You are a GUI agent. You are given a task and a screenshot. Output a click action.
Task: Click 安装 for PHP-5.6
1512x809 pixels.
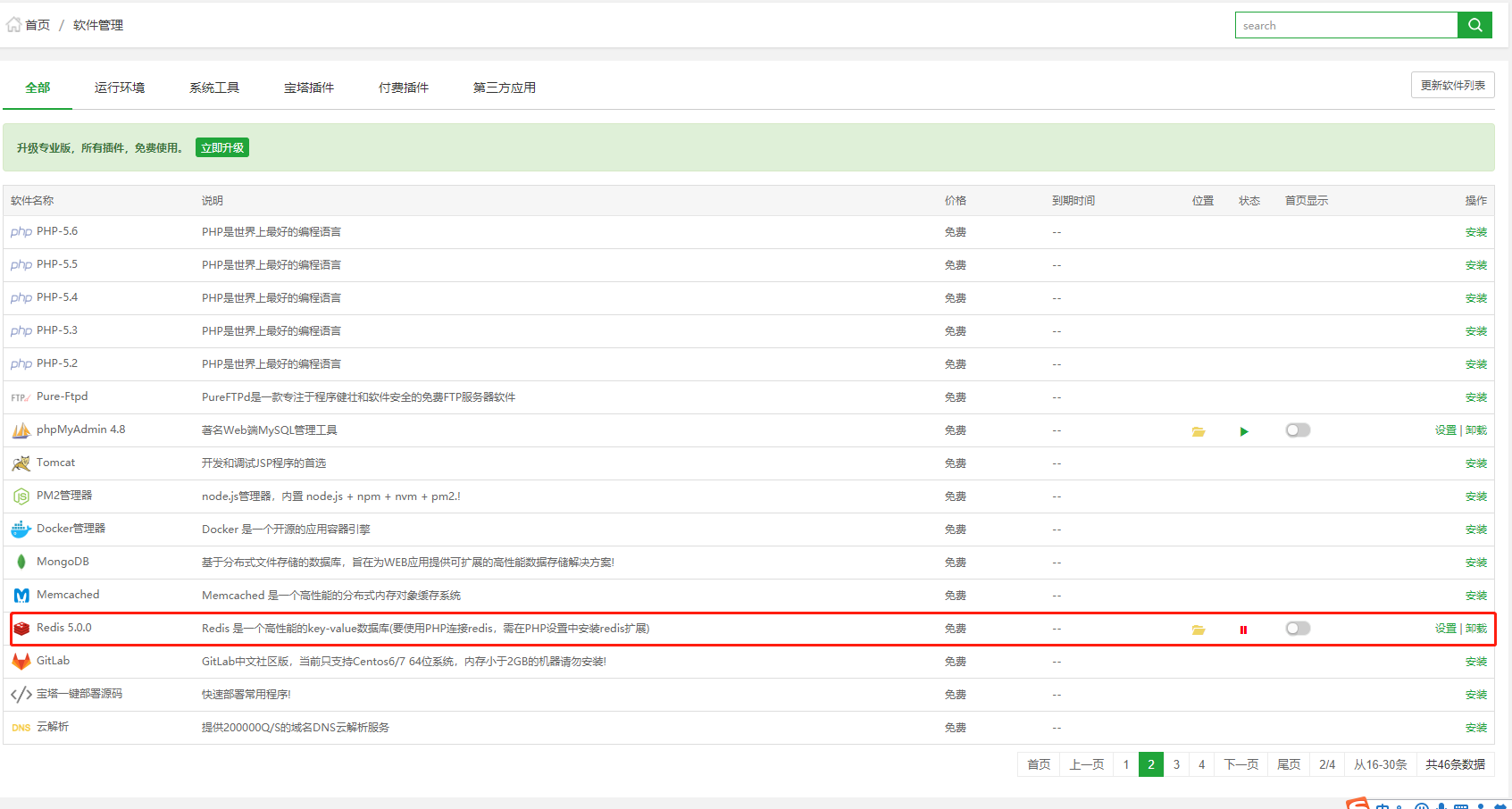tap(1476, 232)
